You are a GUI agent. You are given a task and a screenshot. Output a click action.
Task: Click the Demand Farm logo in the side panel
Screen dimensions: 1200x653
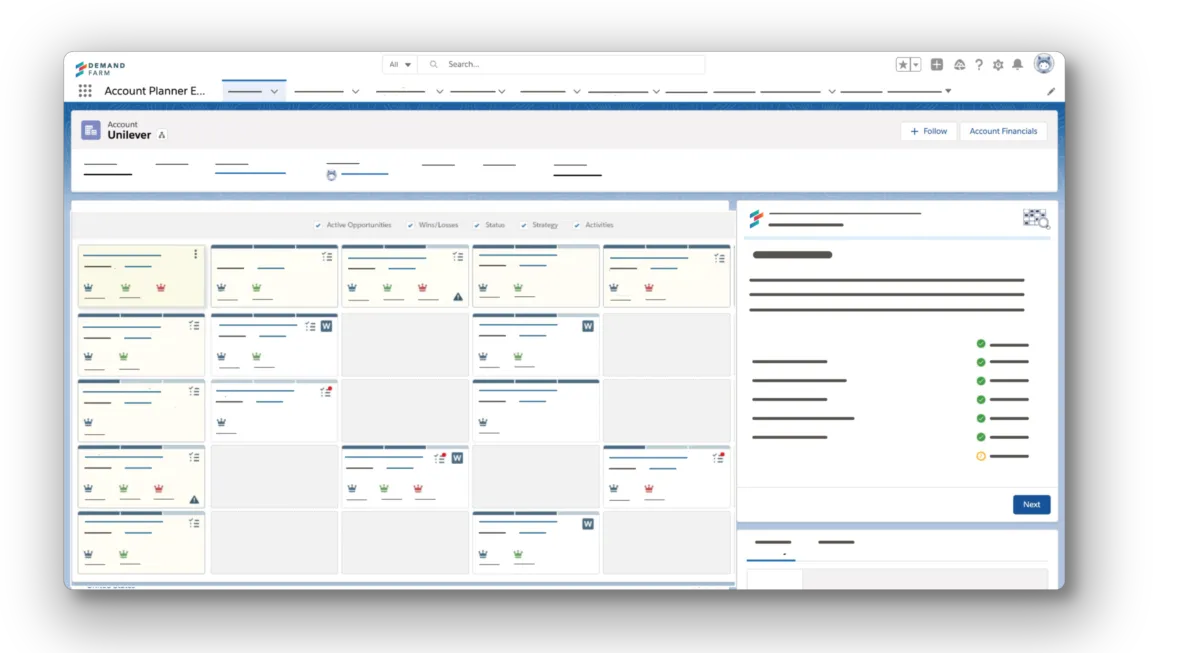[x=756, y=219]
